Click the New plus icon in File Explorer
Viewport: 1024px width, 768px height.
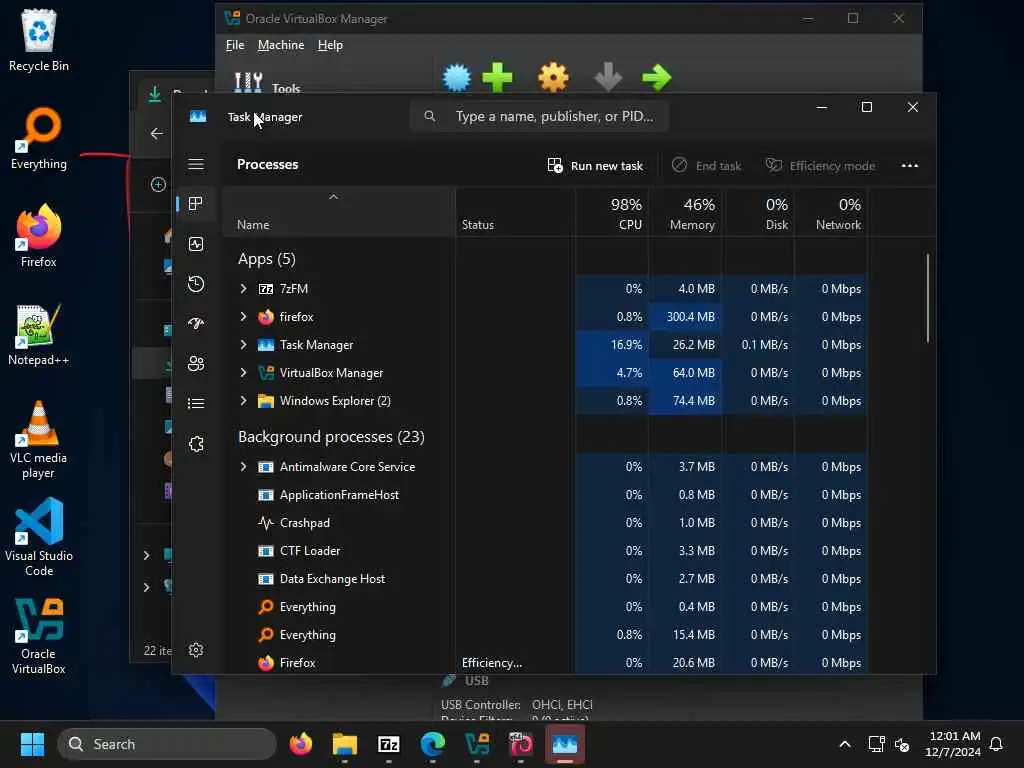[x=158, y=185]
